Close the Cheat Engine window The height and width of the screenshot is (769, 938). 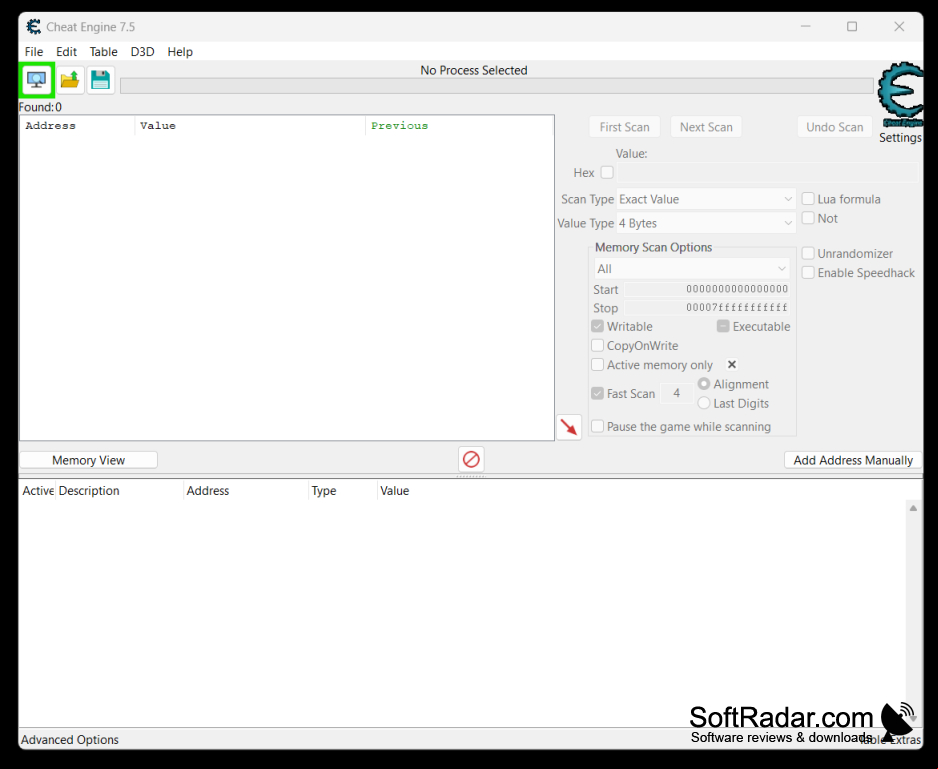[899, 26]
